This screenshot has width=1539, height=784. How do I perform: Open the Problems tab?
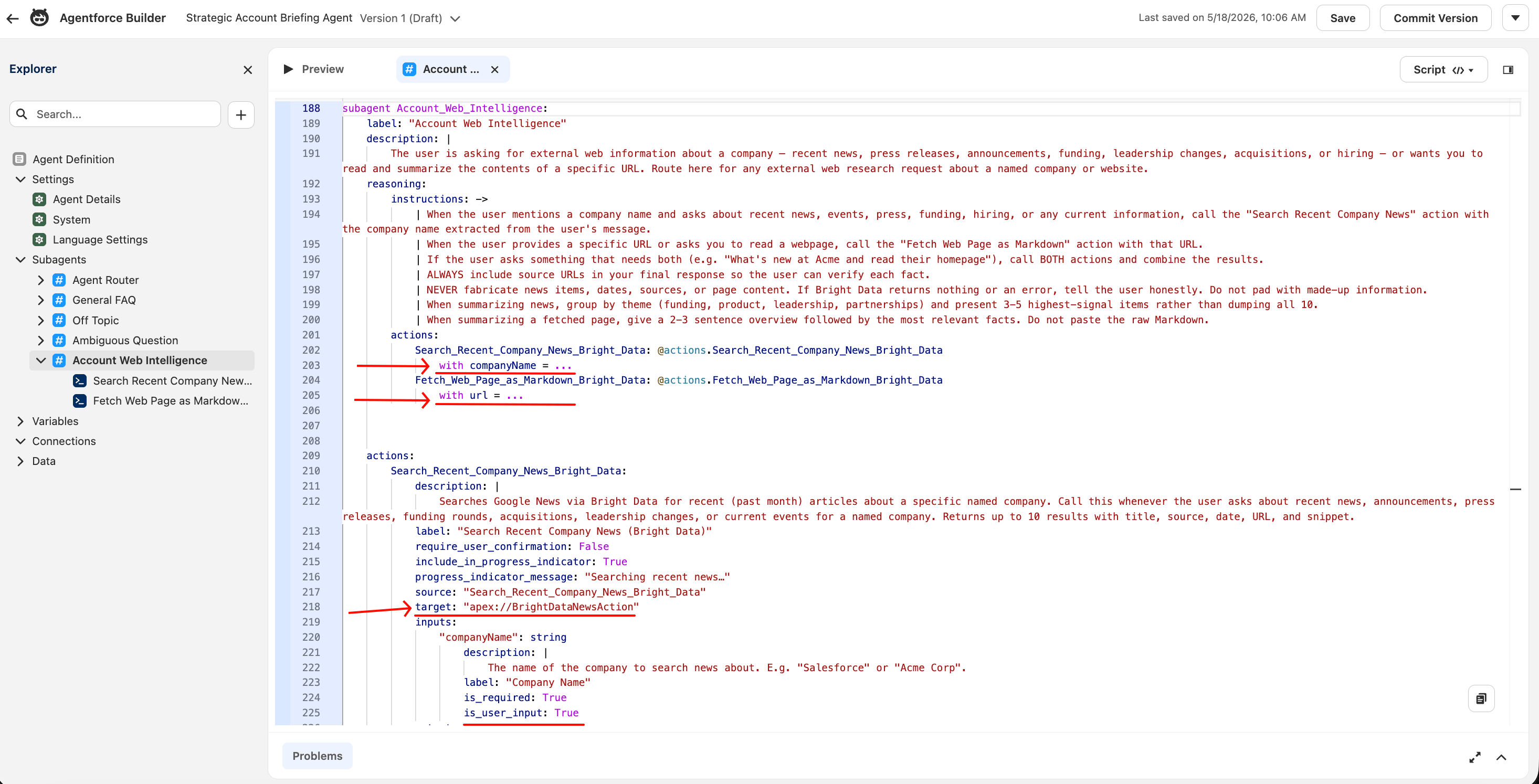coord(317,756)
